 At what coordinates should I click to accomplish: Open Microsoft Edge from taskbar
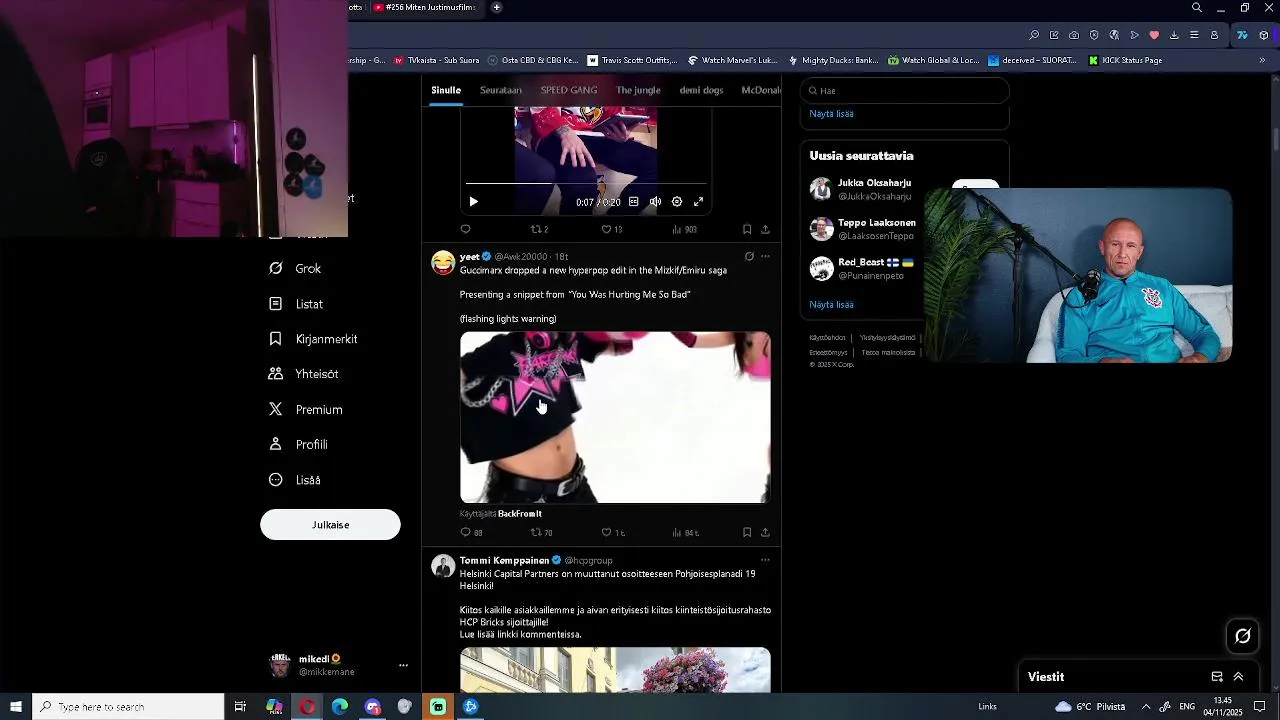(x=340, y=706)
